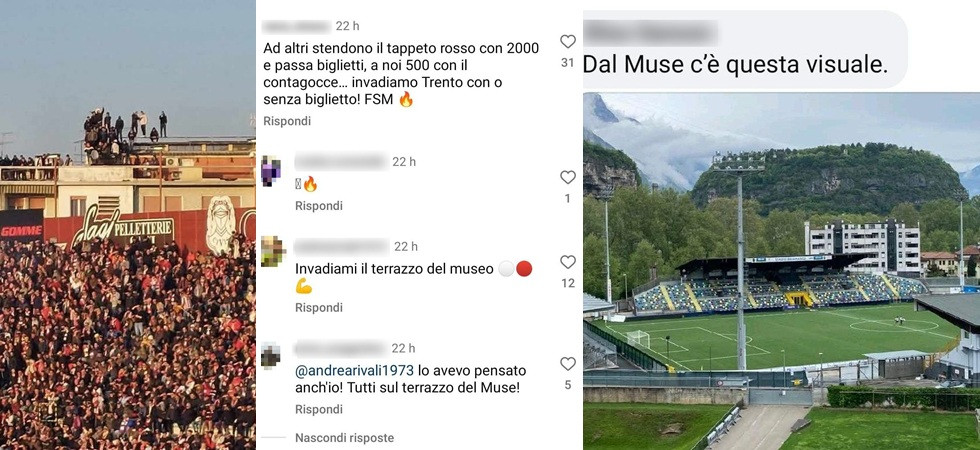The image size is (980, 450).
Task: Like the 'Invadiami il terrazzo del museo' comment
Action: pos(568,262)
